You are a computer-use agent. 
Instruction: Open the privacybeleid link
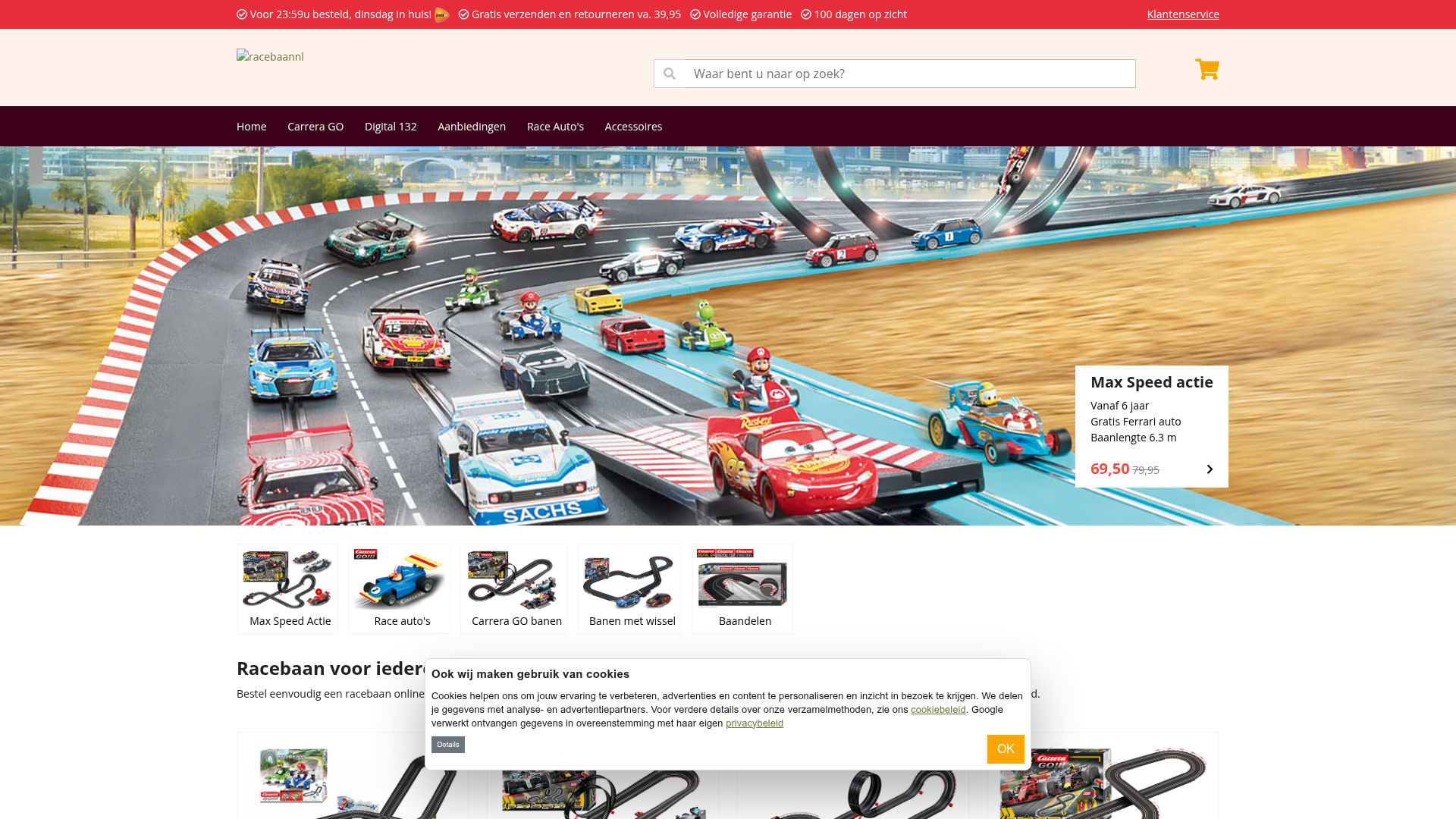click(x=755, y=723)
